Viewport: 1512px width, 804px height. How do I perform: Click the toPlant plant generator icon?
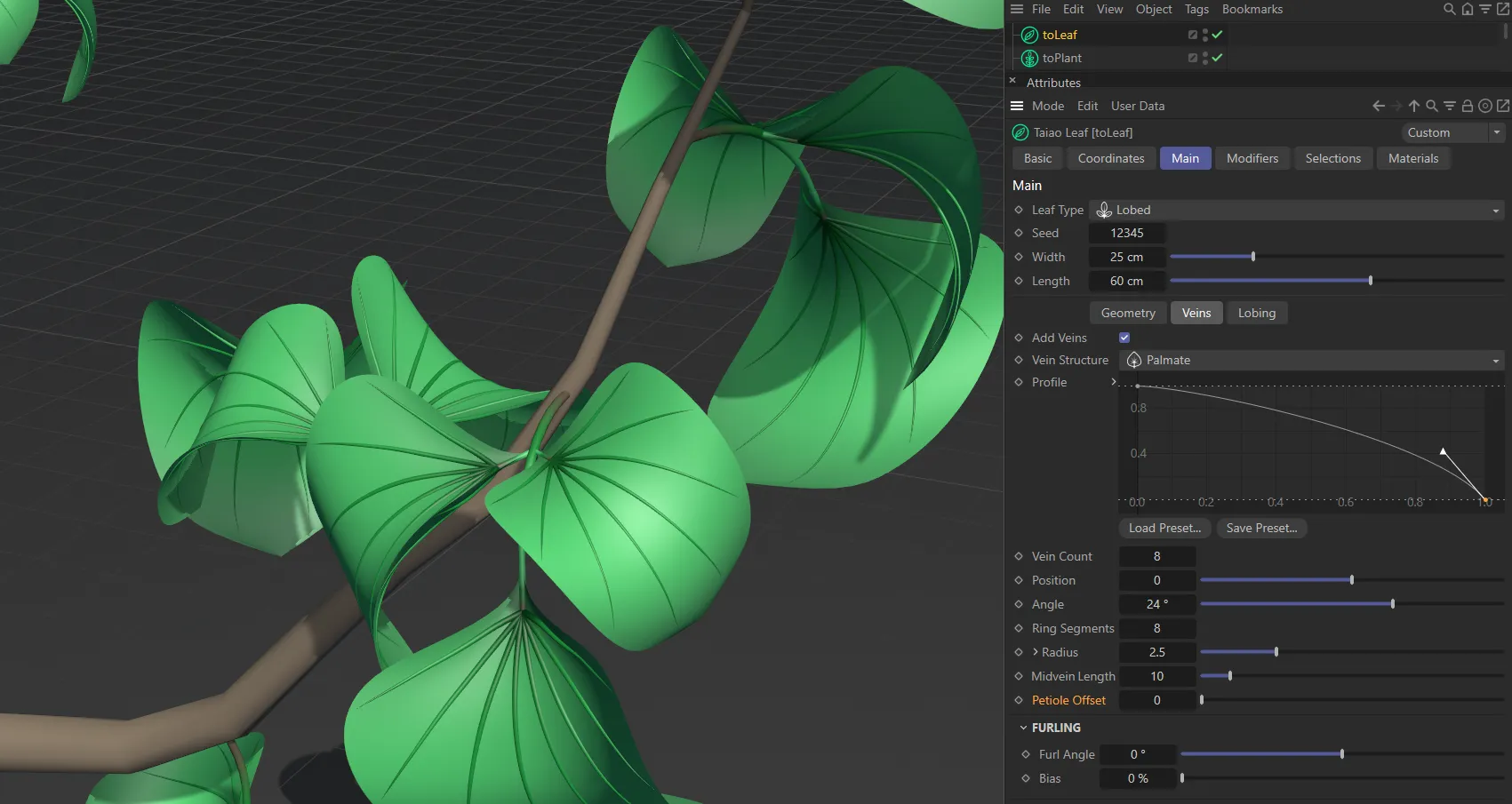point(1029,58)
